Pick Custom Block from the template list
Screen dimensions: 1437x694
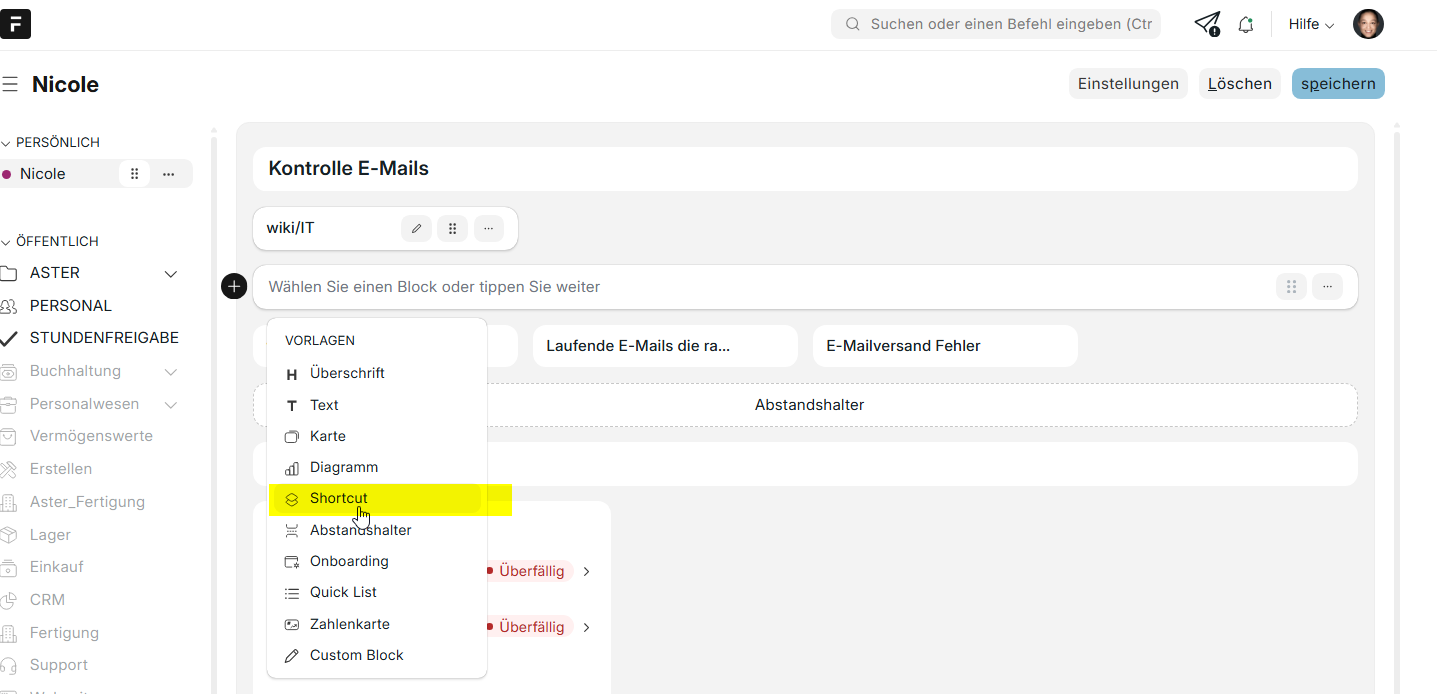(356, 655)
